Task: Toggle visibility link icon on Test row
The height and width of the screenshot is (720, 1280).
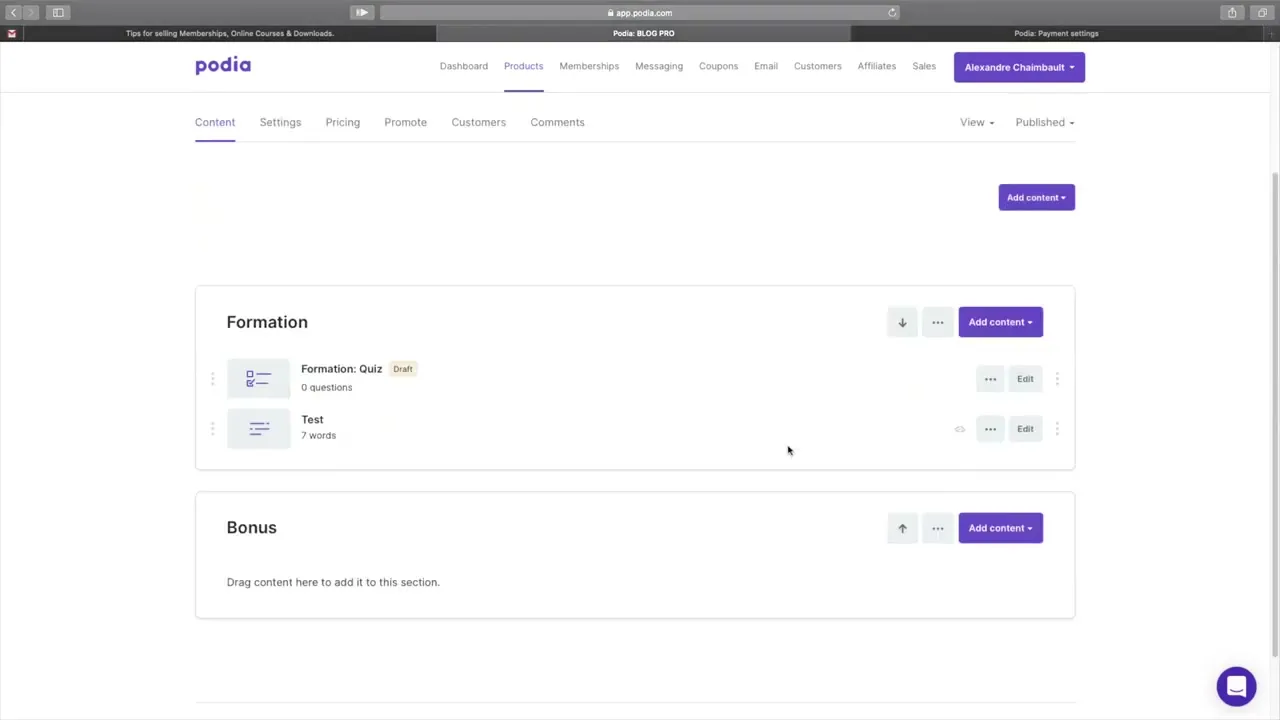Action: click(960, 429)
